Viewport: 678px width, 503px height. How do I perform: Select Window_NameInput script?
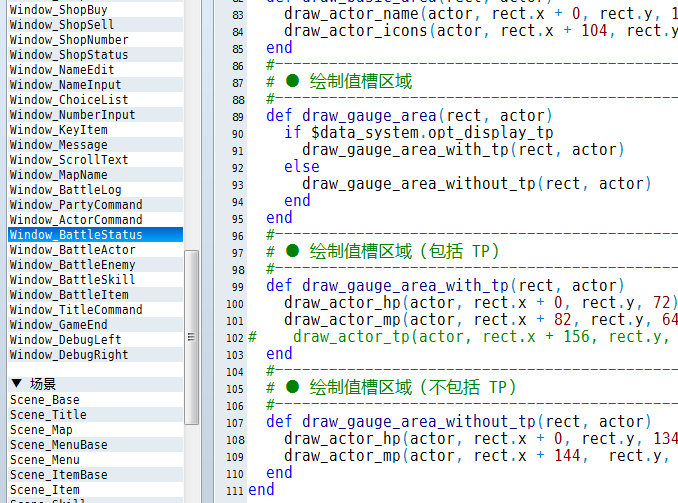[x=95, y=84]
